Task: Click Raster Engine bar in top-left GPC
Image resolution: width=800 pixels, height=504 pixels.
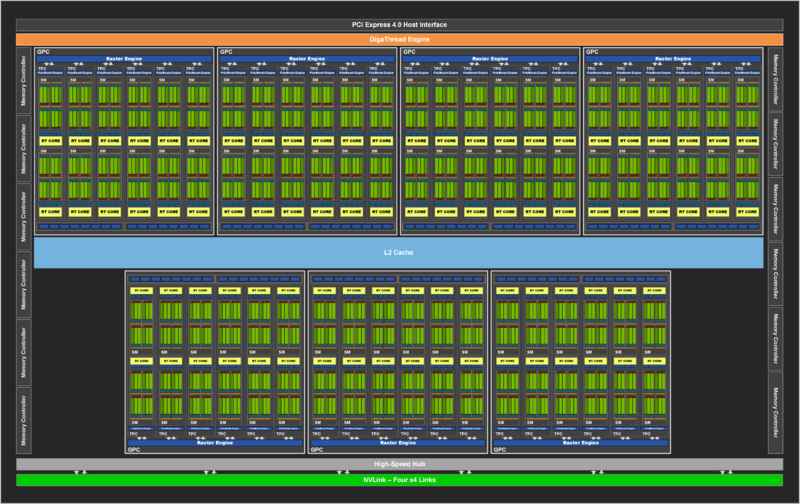Action: pos(125,59)
